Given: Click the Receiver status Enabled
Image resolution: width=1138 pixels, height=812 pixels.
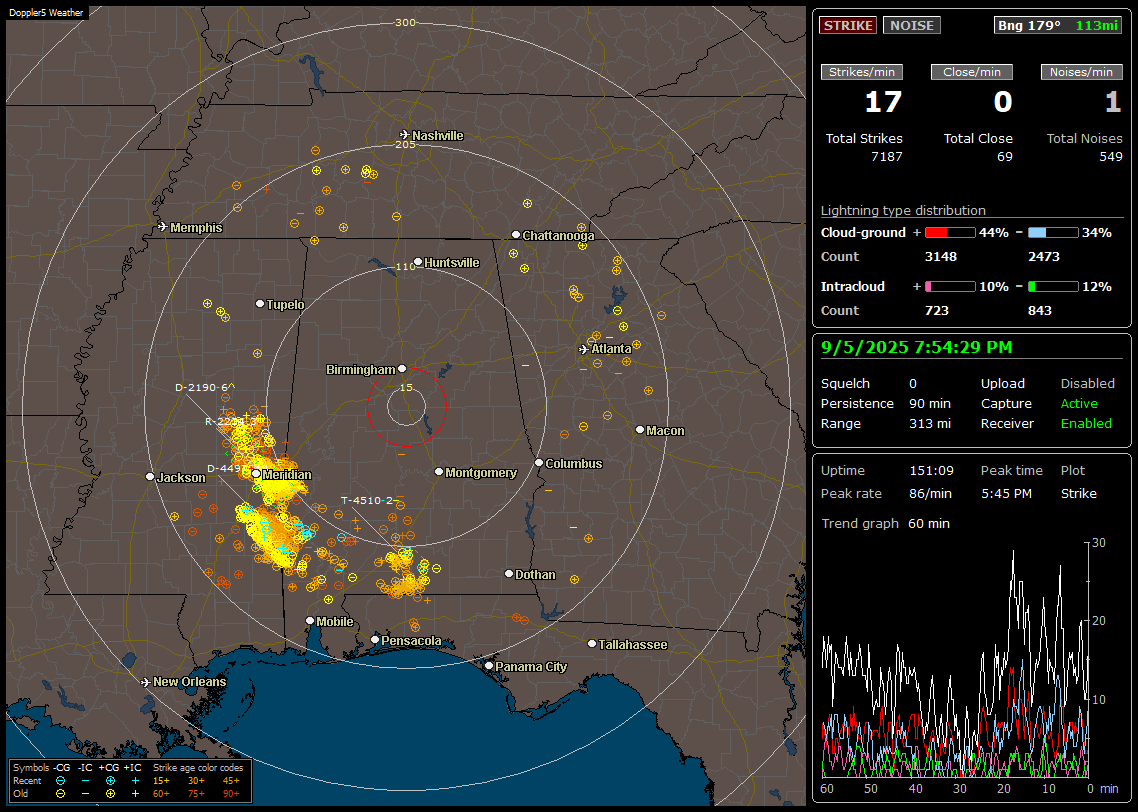Looking at the screenshot, I should [1086, 424].
